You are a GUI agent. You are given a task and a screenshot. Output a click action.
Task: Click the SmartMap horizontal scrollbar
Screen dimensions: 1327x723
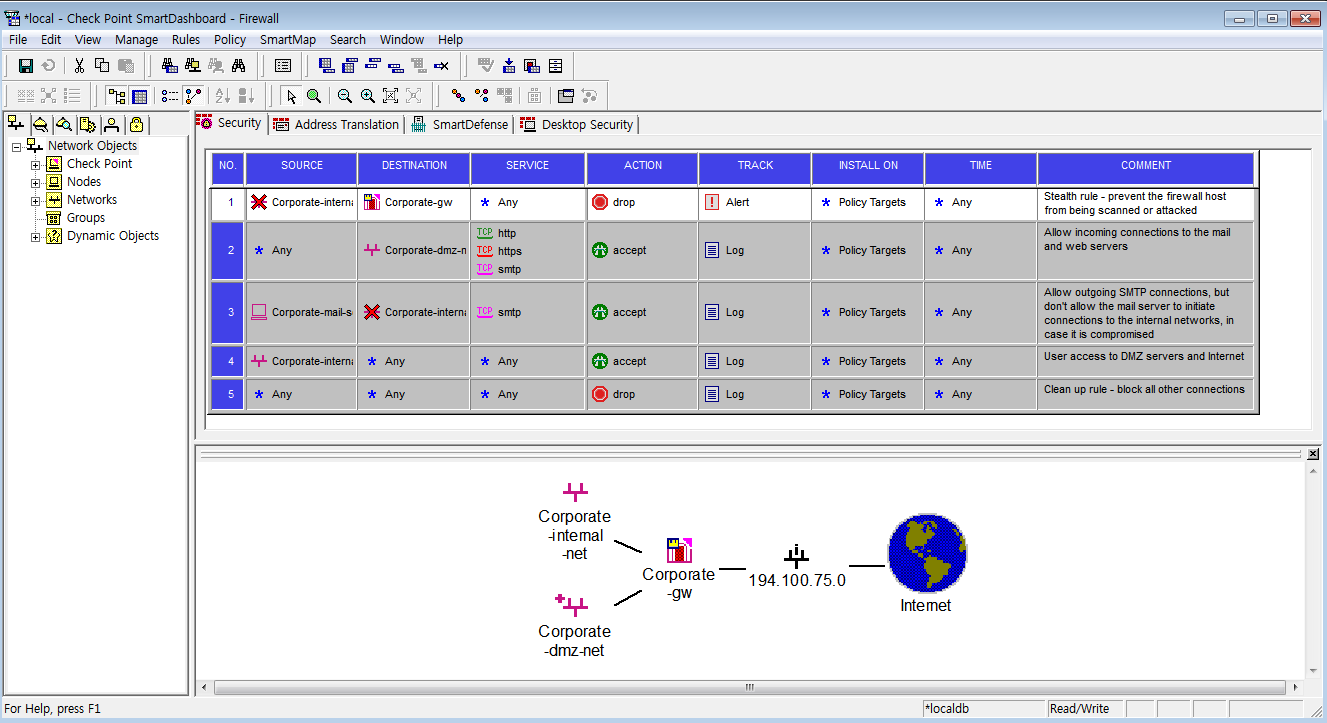pos(748,687)
